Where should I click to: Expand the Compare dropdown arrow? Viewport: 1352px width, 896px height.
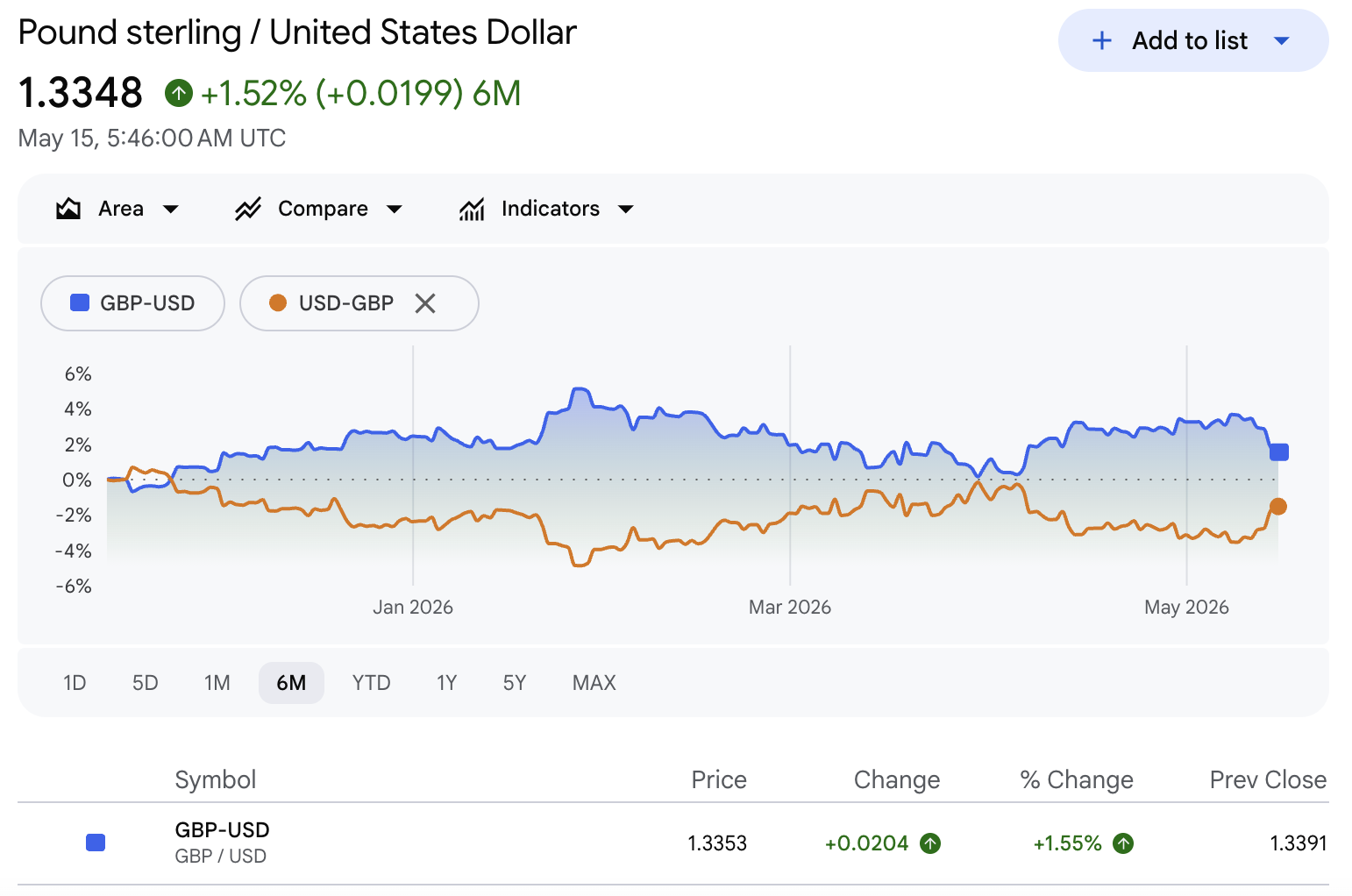point(395,209)
